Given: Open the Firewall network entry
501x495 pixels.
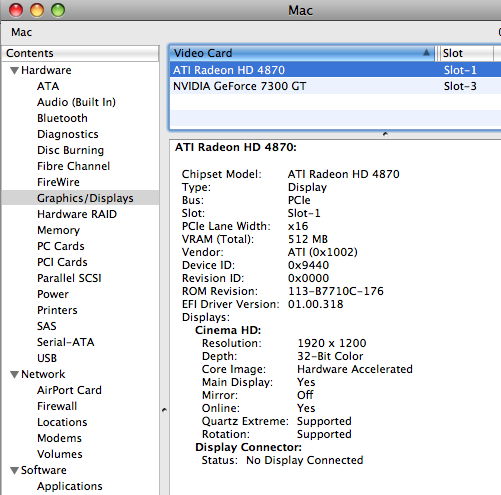Looking at the screenshot, I should coord(57,406).
